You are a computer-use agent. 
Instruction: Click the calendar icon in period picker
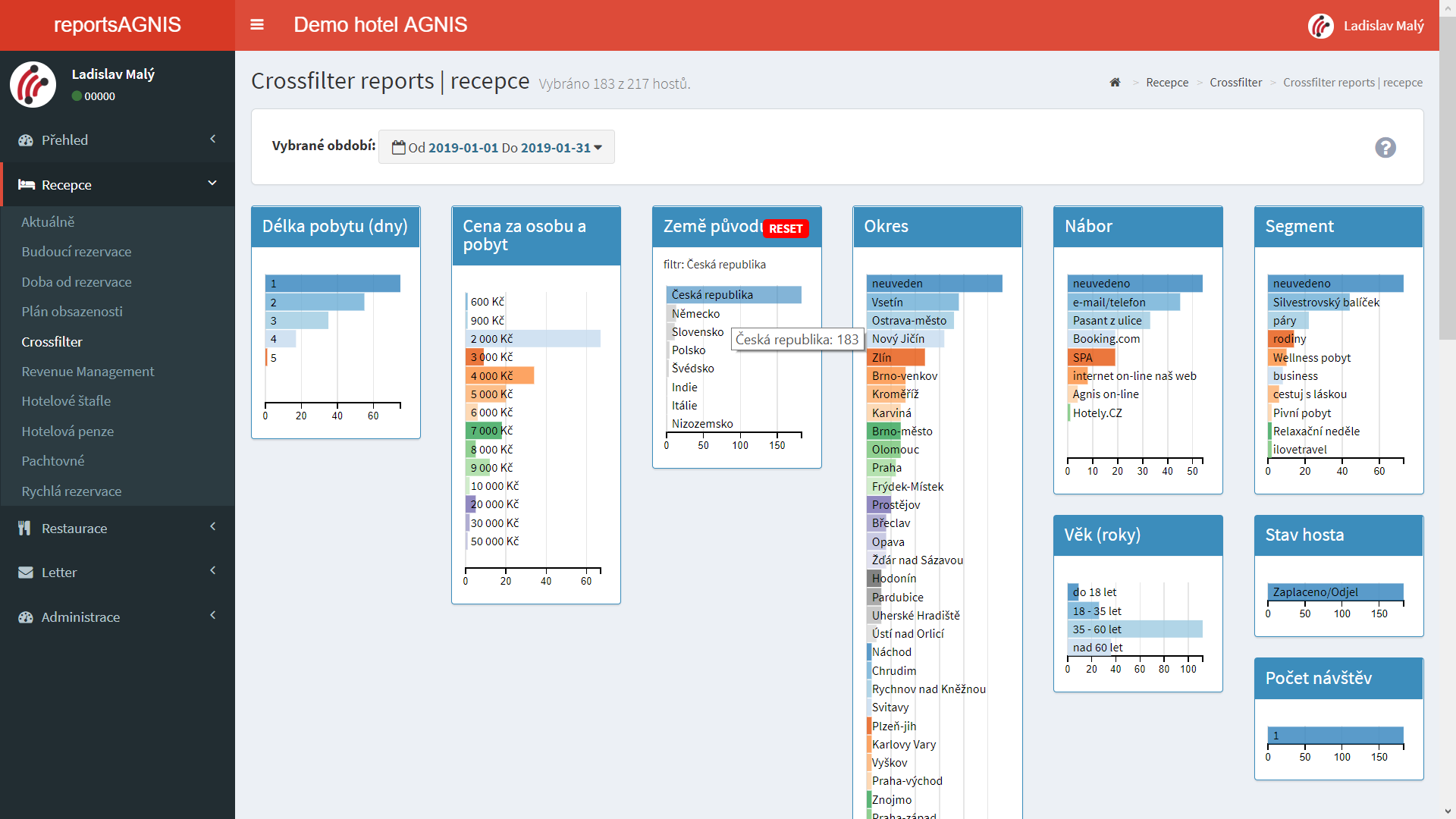398,148
